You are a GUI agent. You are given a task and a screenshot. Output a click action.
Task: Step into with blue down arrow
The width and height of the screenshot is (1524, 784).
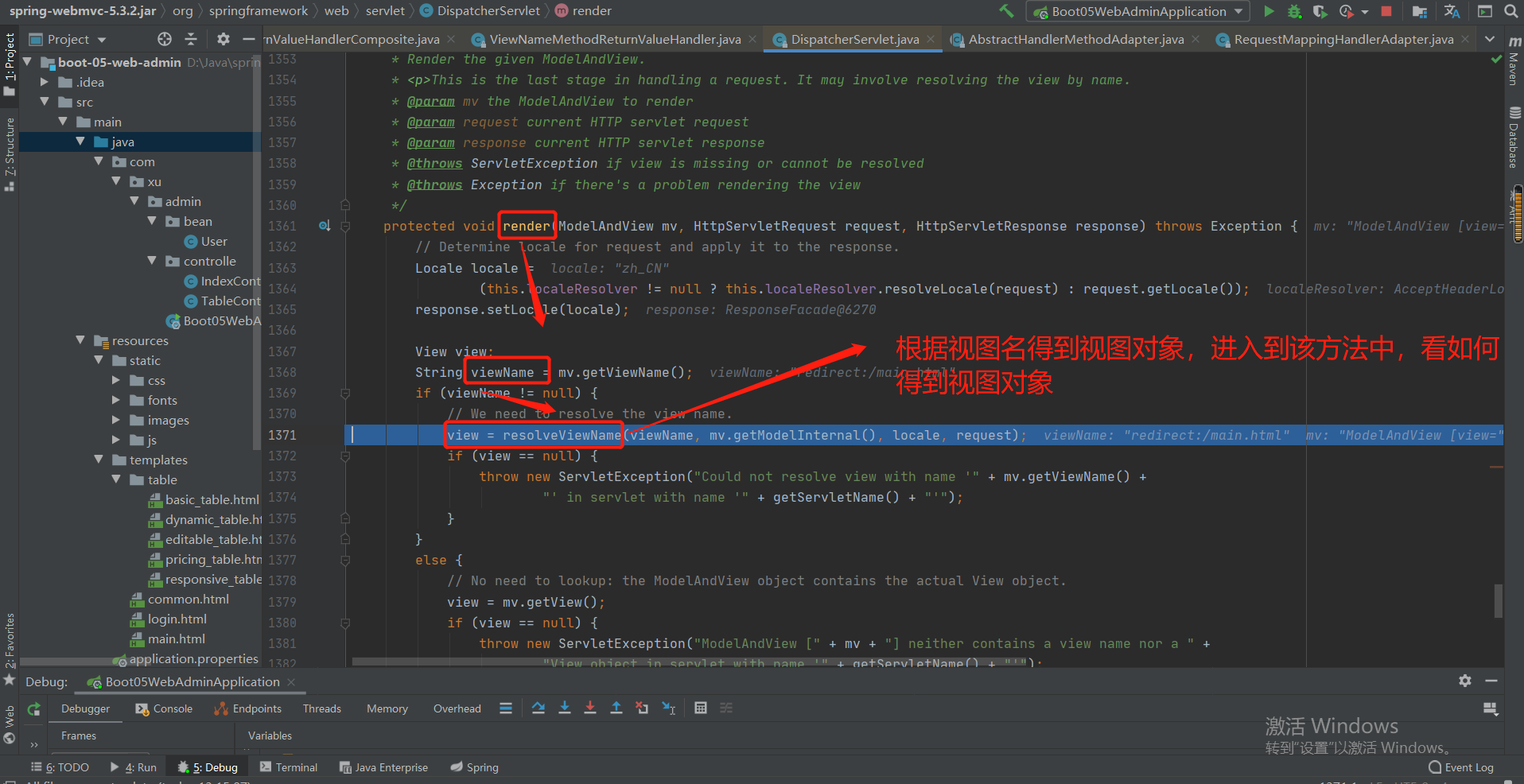[565, 708]
